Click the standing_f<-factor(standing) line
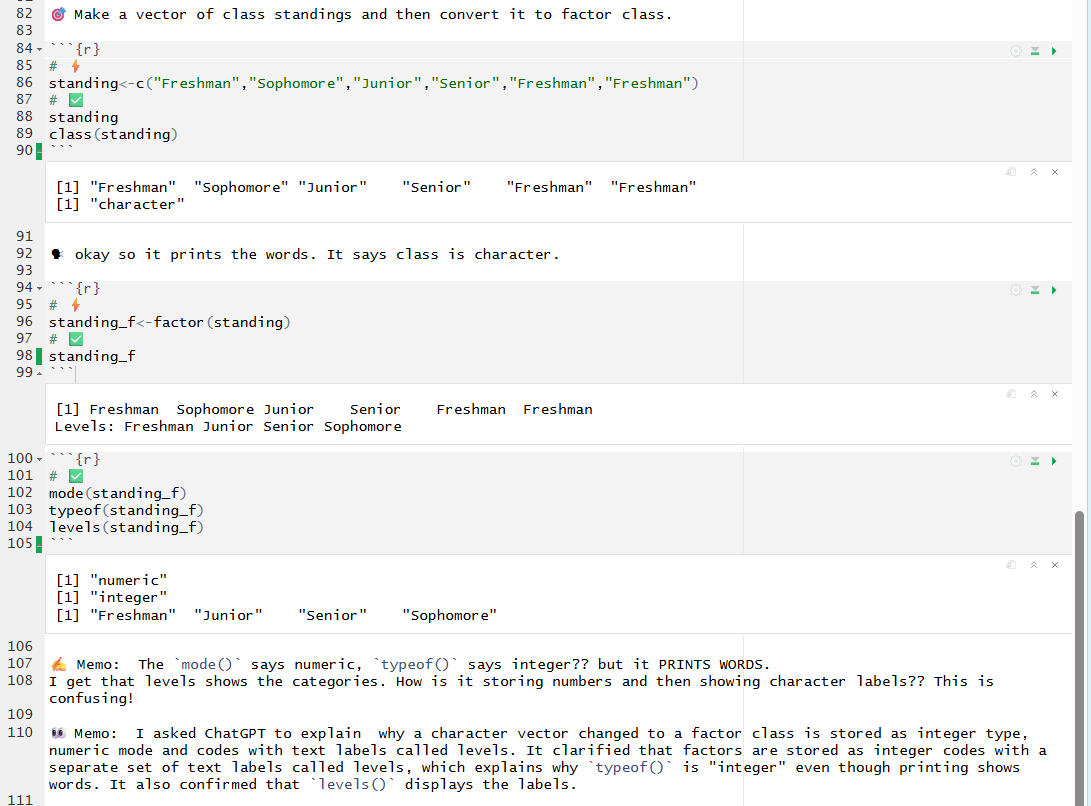The image size is (1091, 806). pos(170,322)
